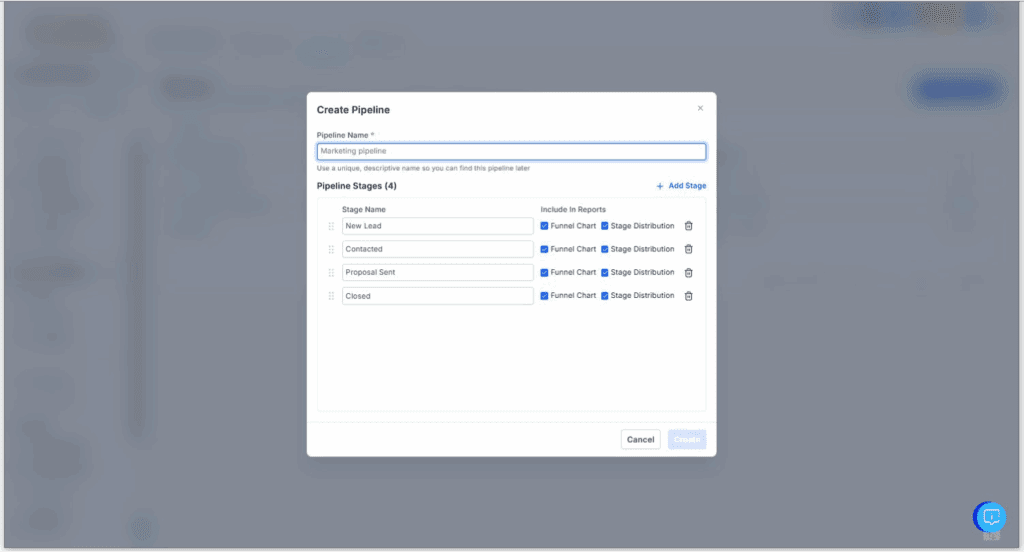The image size is (1024, 552).
Task: Toggle Stage Distribution for Contacted stage
Action: click(x=605, y=249)
